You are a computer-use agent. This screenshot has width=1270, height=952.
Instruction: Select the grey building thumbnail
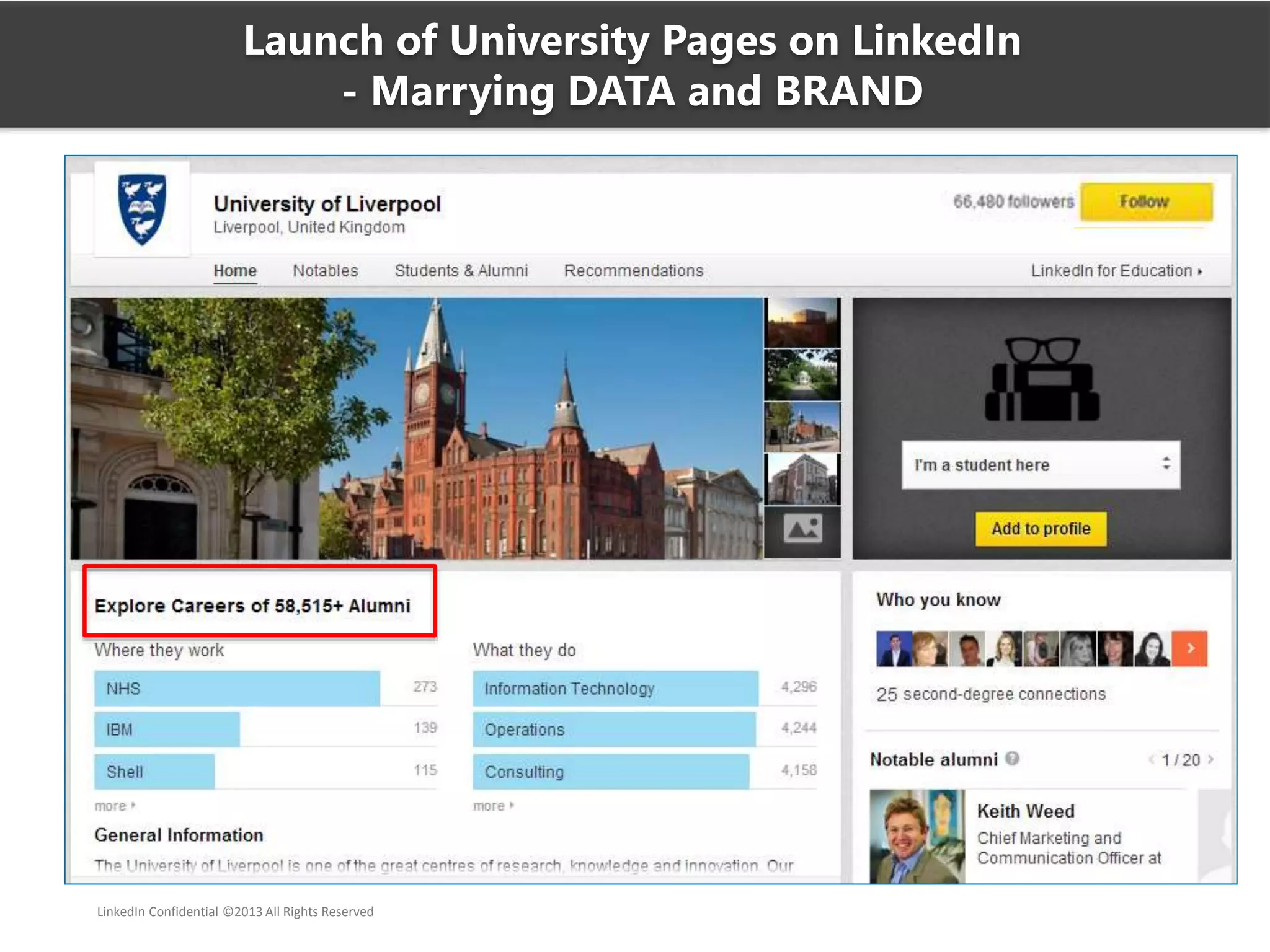[802, 479]
